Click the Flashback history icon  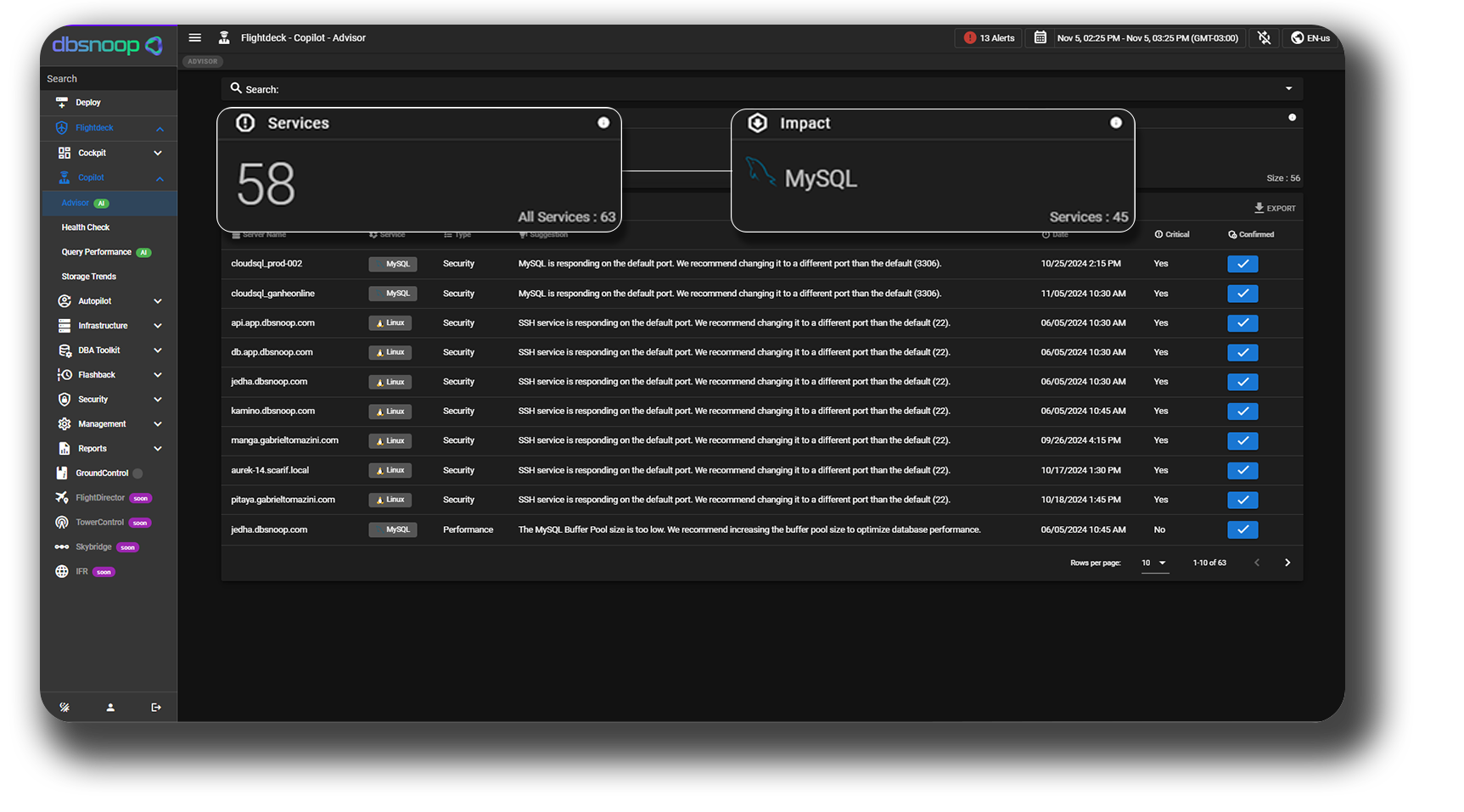[x=65, y=375]
